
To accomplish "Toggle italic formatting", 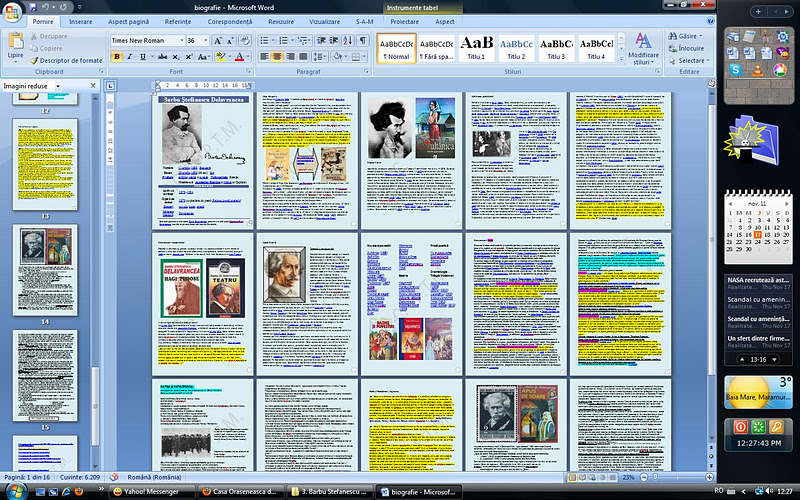I will [x=130, y=57].
